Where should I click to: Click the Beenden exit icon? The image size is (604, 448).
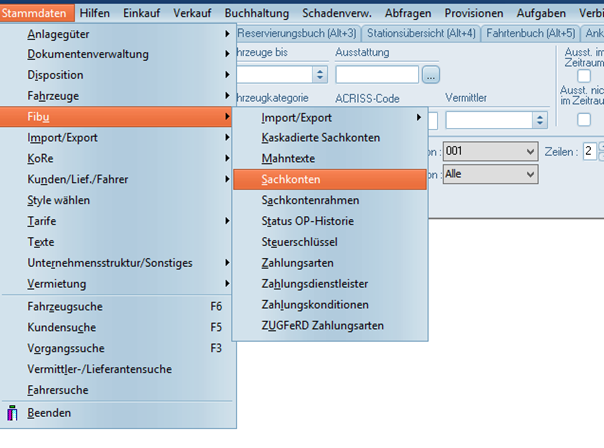tap(13, 413)
